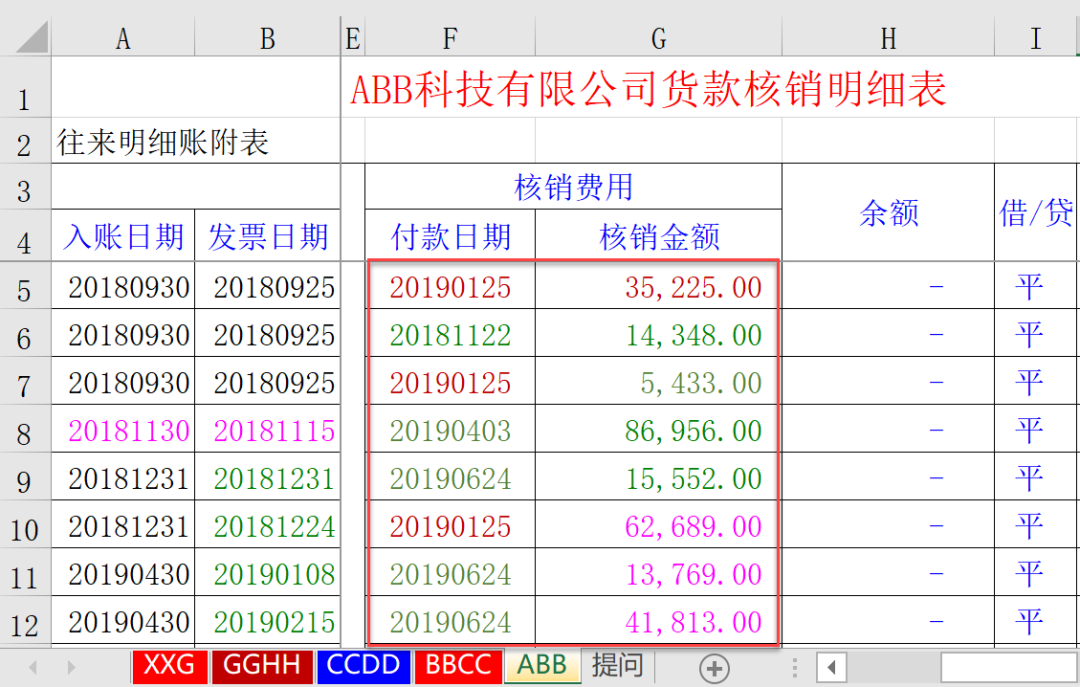
Task: Click amount cell 62,689.00
Action: (658, 524)
